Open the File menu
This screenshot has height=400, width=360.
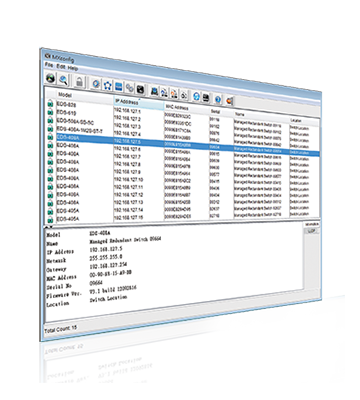(48, 64)
